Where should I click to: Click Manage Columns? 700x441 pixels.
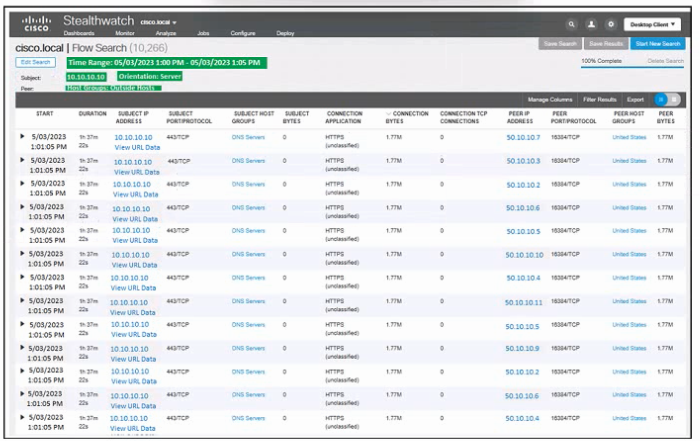click(x=549, y=100)
